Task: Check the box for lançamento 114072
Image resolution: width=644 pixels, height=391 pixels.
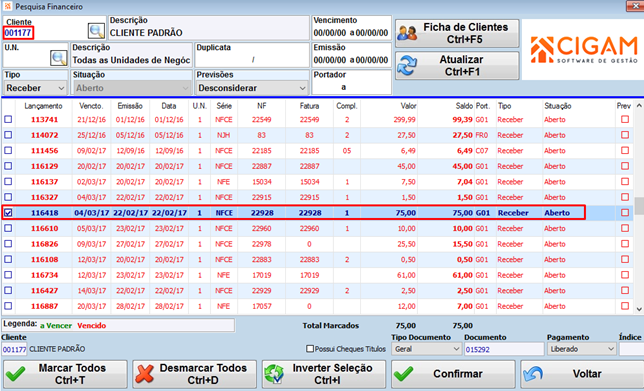Action: tap(8, 135)
